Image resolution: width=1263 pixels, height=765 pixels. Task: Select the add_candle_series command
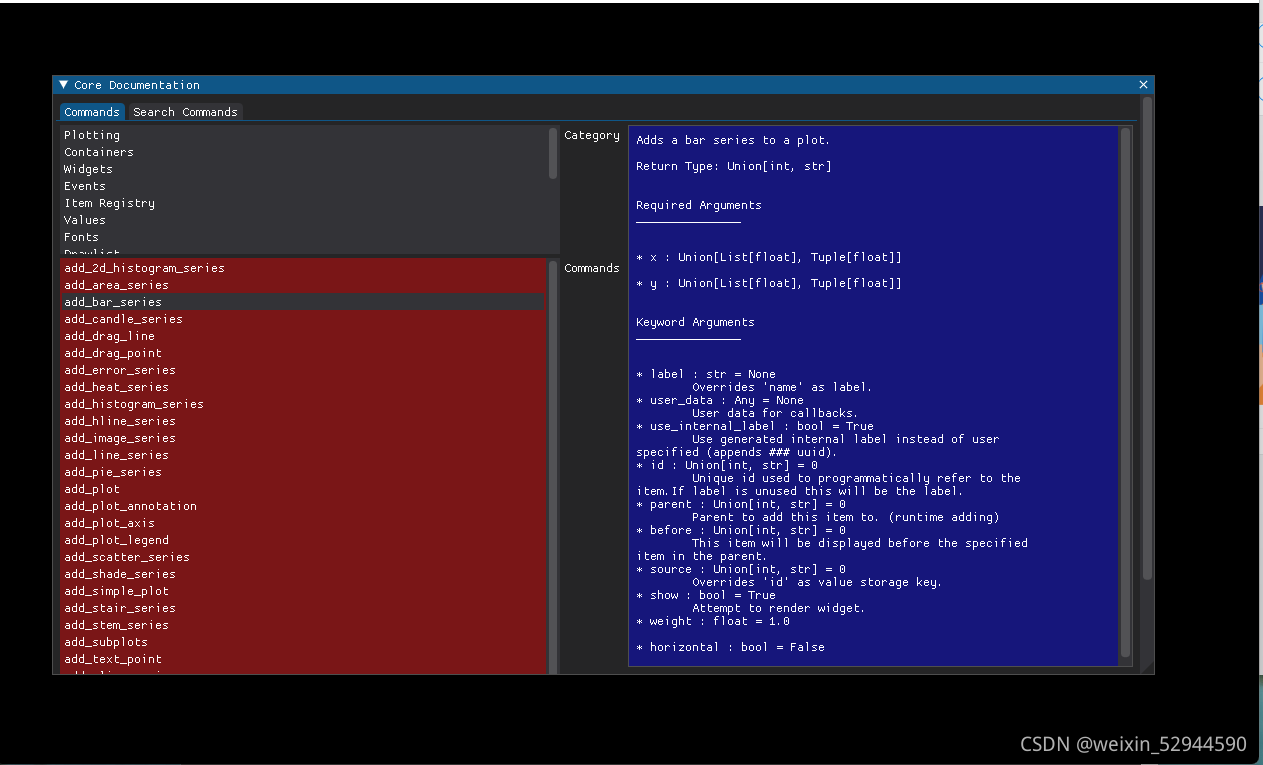point(123,319)
